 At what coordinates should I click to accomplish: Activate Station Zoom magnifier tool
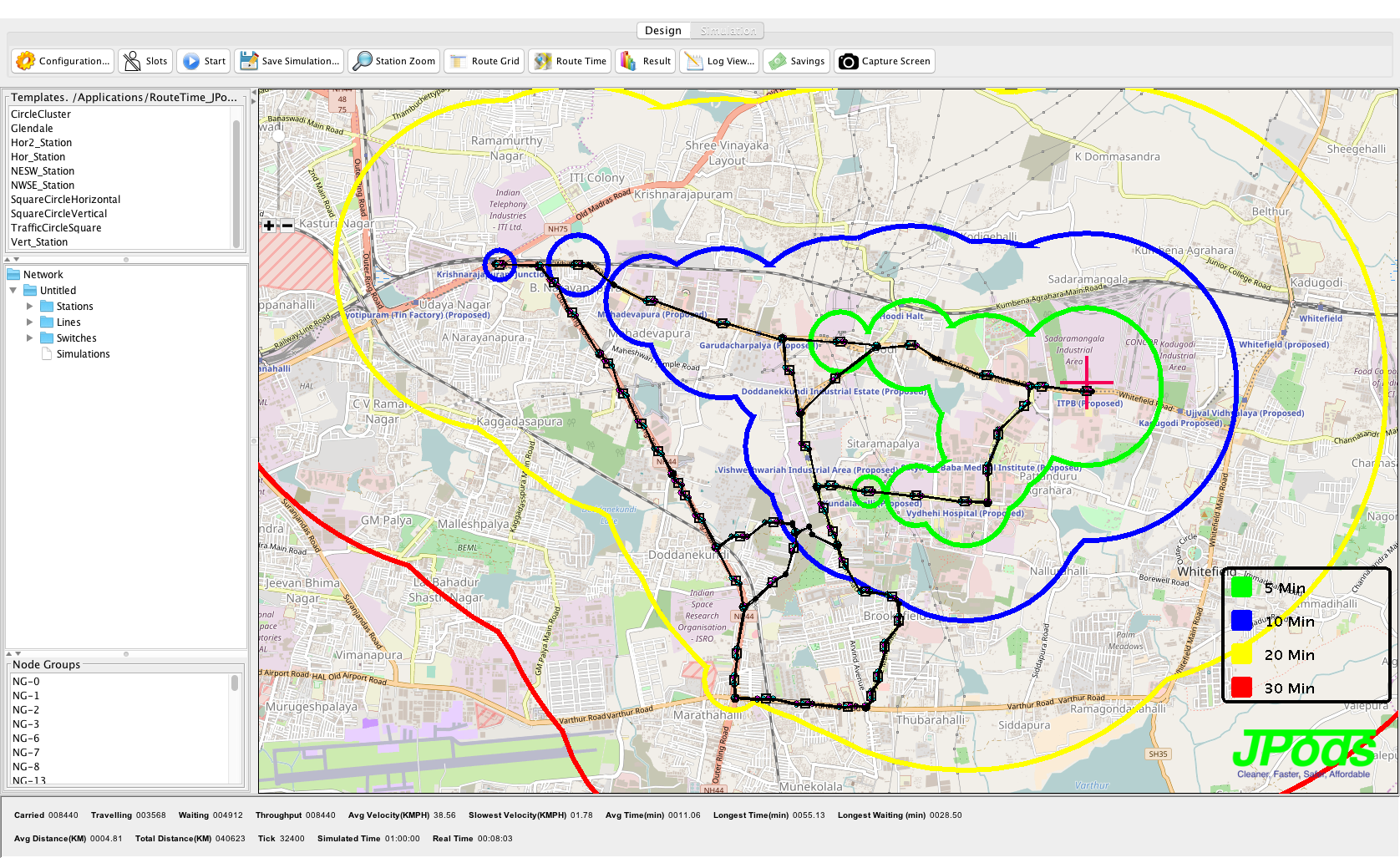pyautogui.click(x=394, y=61)
